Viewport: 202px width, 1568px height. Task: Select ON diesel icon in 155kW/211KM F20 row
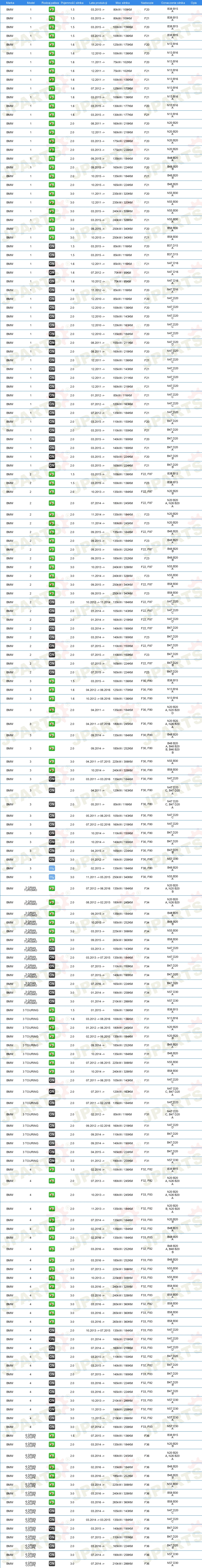pos(52,343)
